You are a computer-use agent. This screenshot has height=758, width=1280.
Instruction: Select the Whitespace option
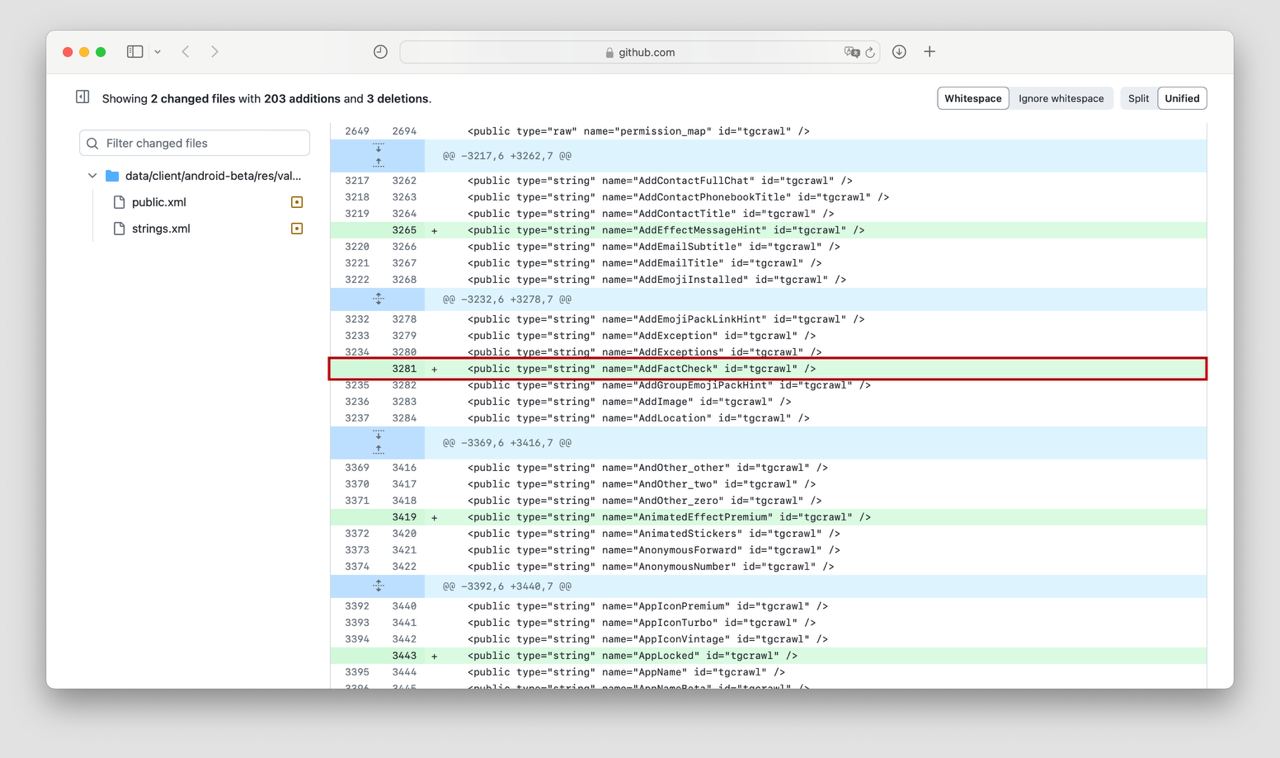click(973, 98)
